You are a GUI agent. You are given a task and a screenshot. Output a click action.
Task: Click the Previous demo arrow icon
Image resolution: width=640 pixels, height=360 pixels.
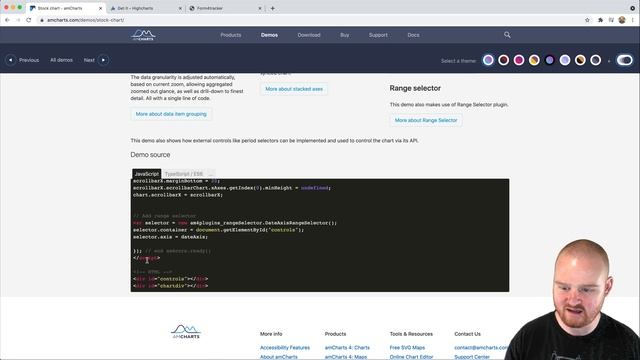[11, 60]
